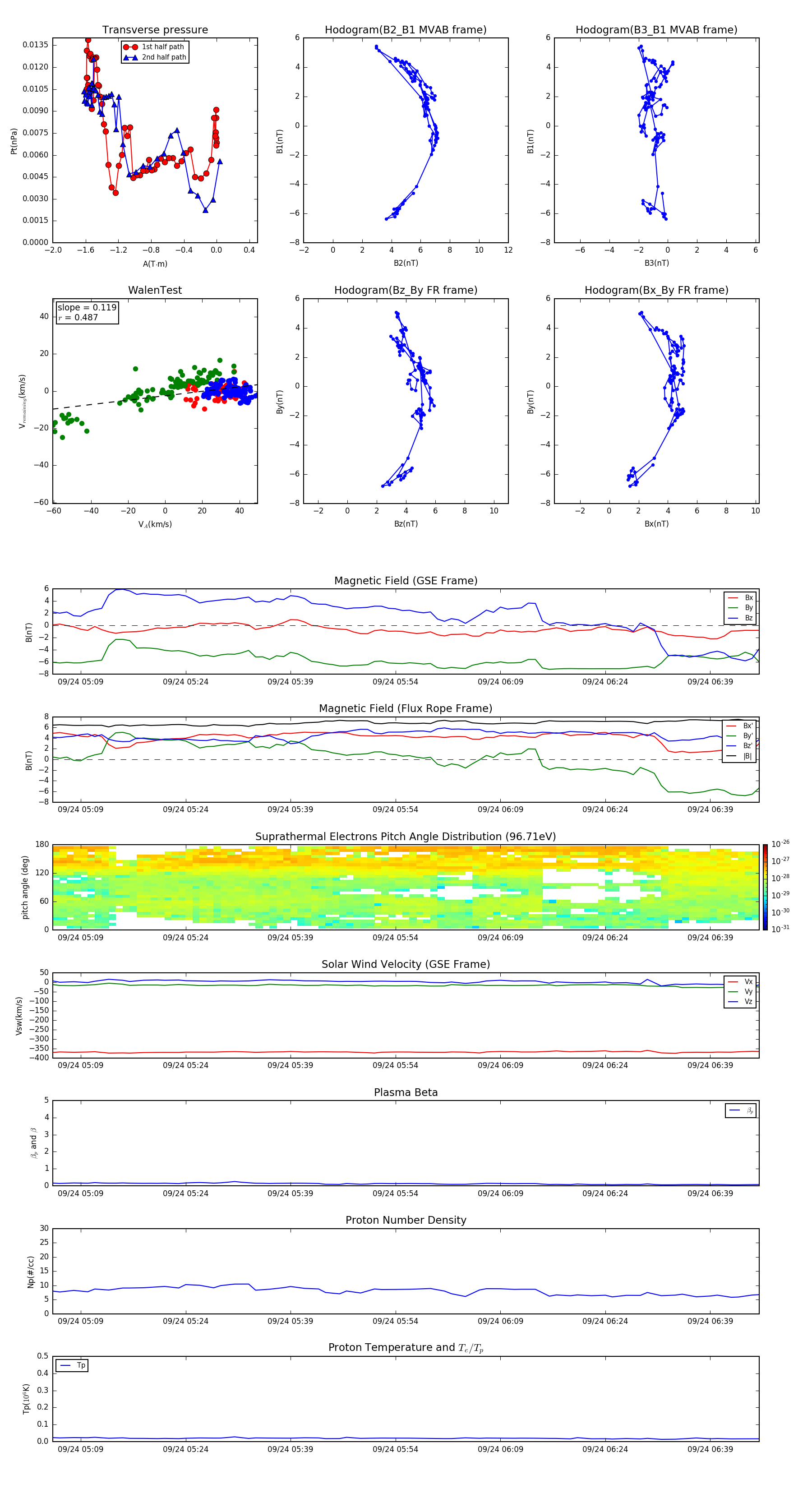
Task: Click the 'Pt(nPa)' y-axis label
Action: pos(14,140)
